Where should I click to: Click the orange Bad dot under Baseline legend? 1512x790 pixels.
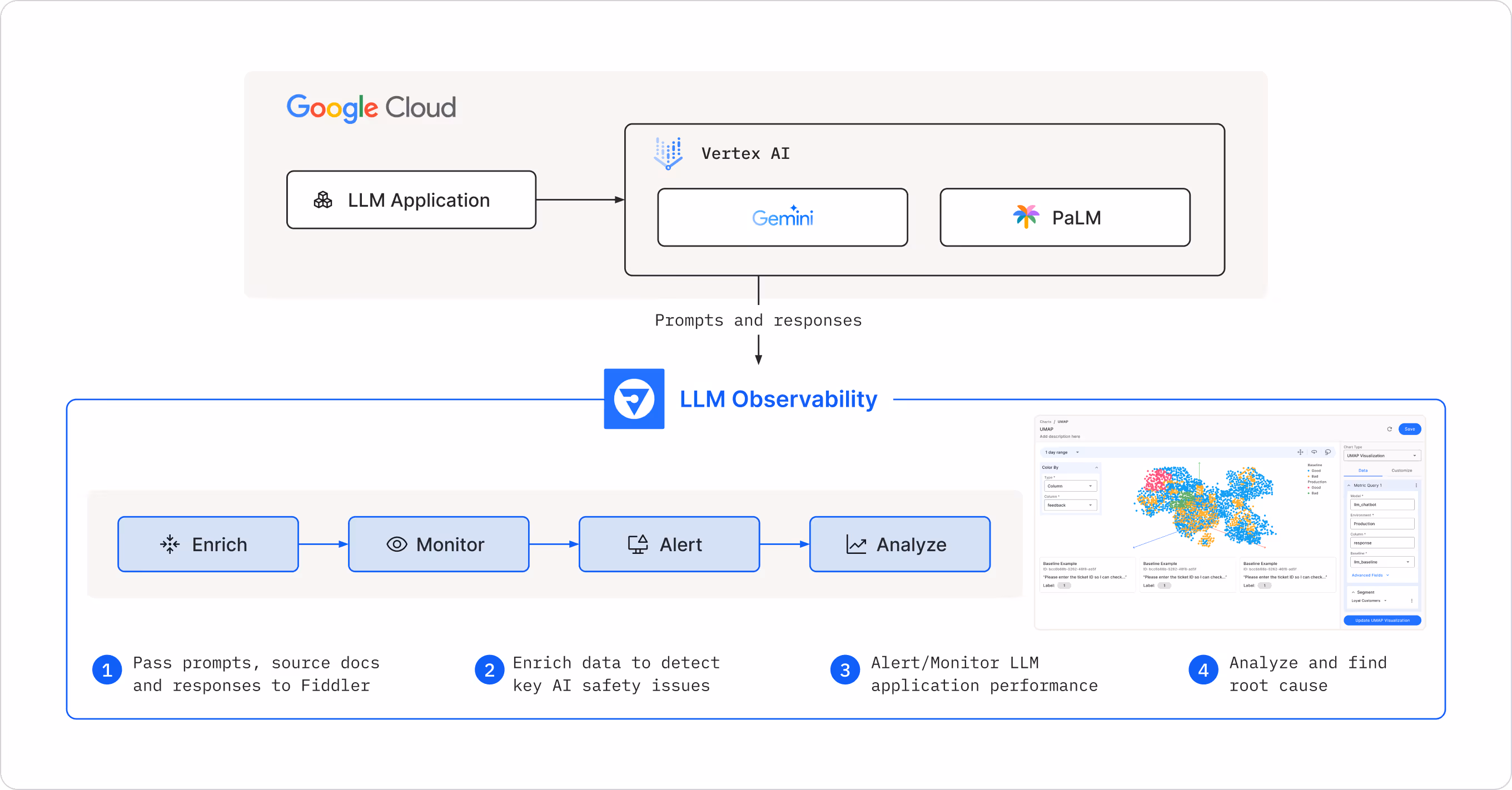tap(1309, 476)
